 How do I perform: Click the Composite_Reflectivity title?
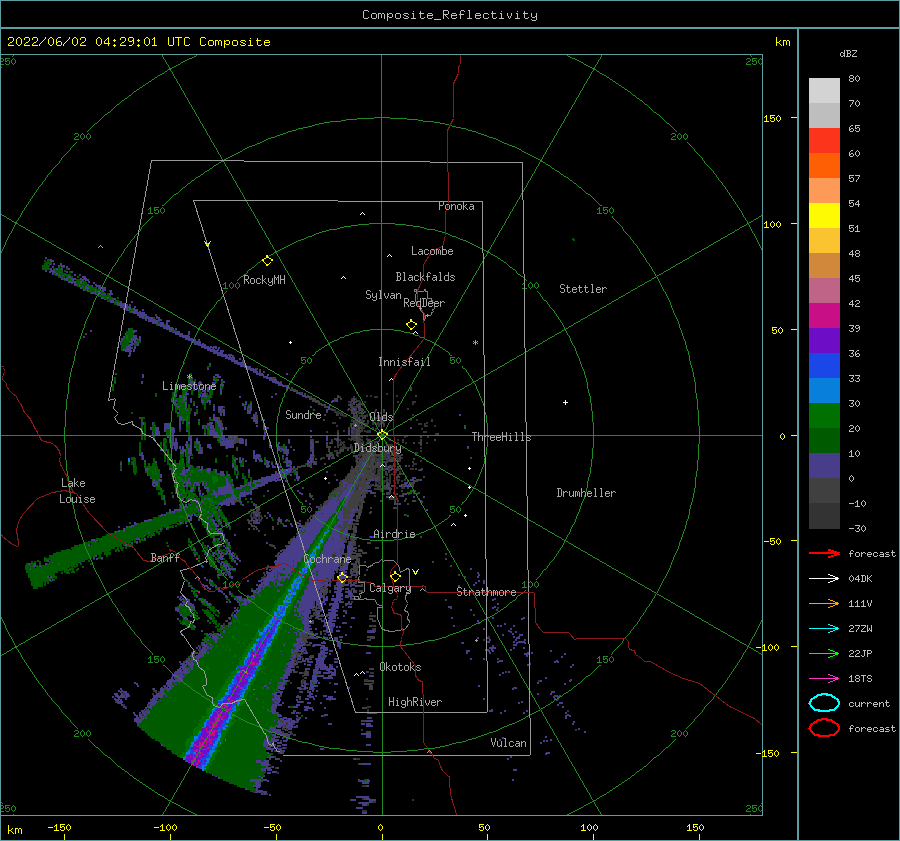450,15
